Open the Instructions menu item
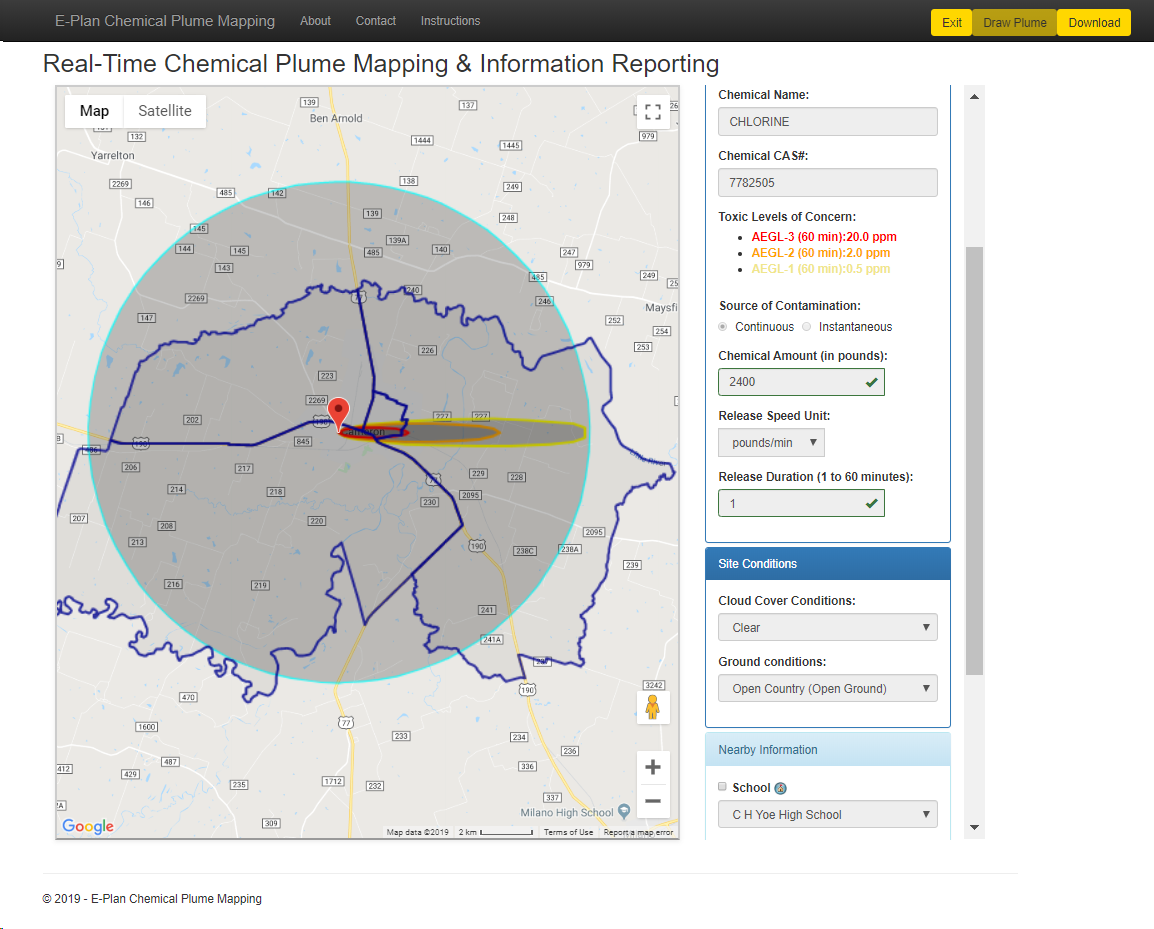 pyautogui.click(x=450, y=21)
